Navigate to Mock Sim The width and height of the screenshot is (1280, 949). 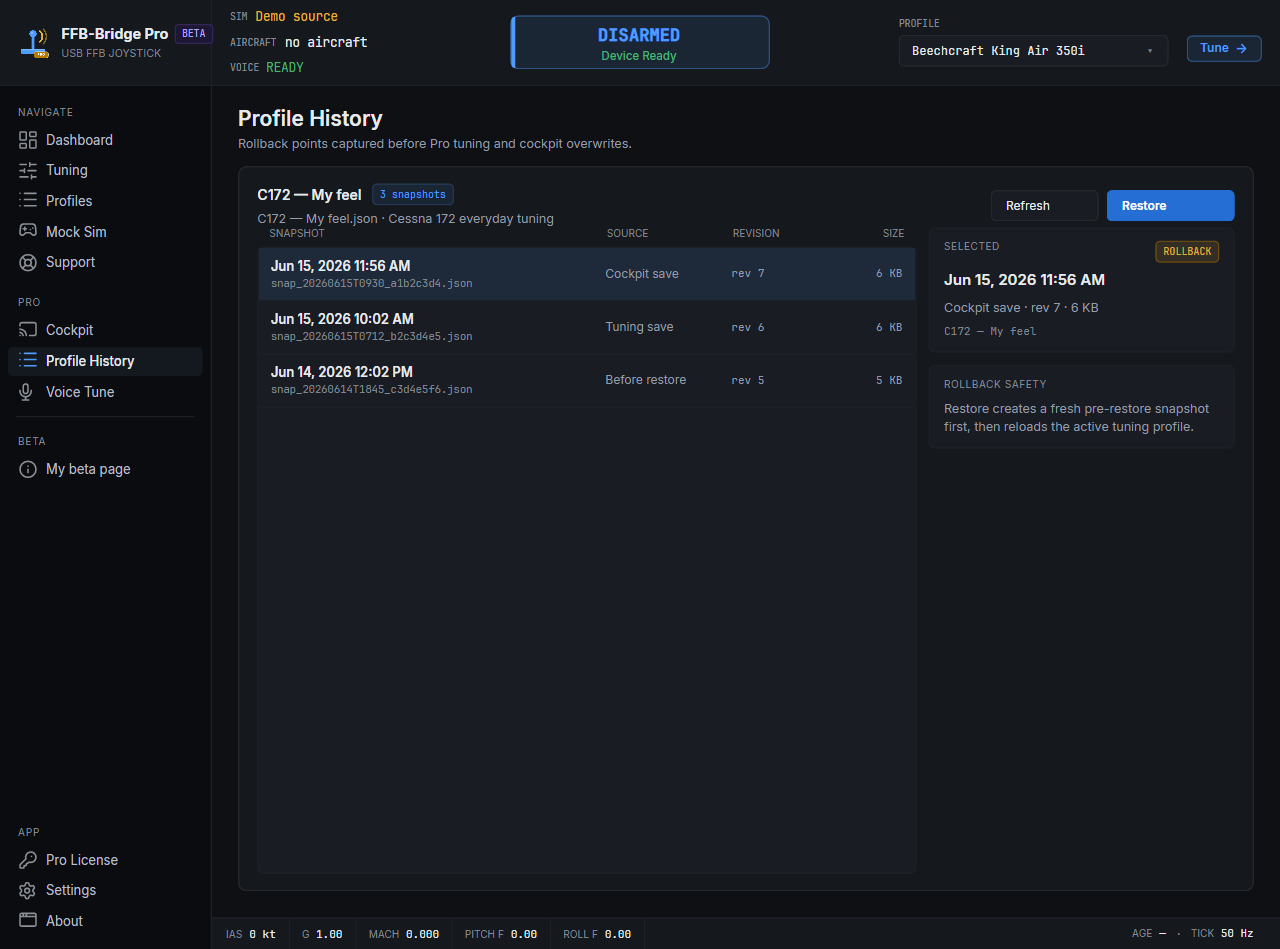coord(105,231)
